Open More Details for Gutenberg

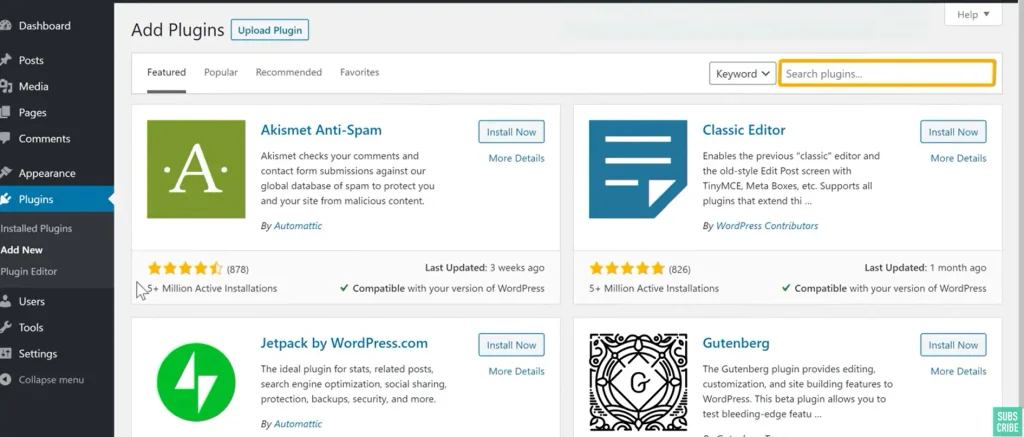pyautogui.click(x=959, y=371)
